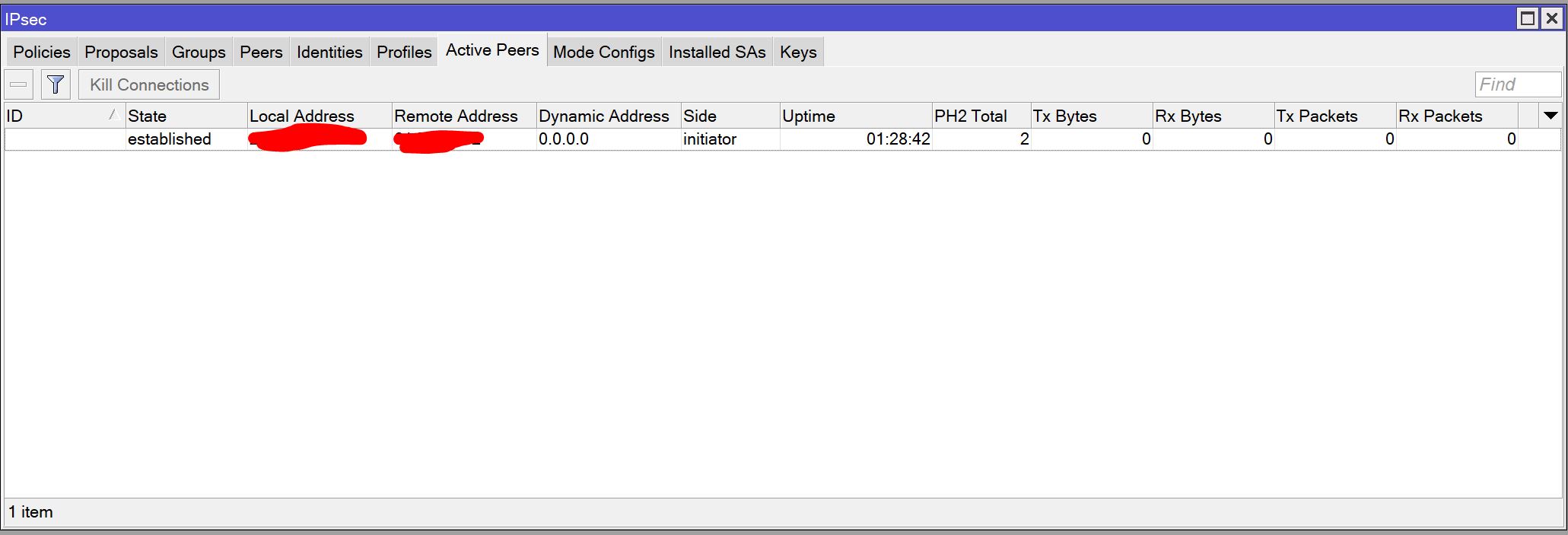The image size is (1568, 535).
Task: Click the '1 item' status bar text
Action: 31,512
